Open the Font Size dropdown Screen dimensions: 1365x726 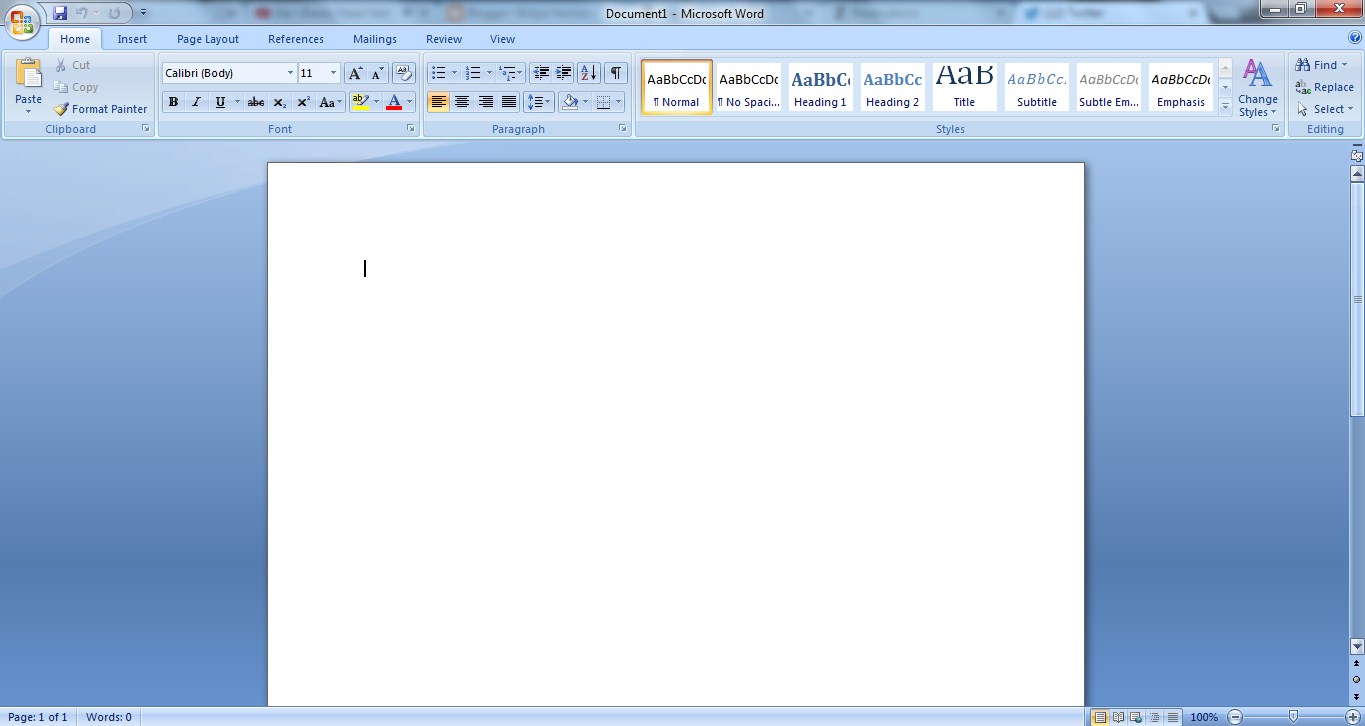(x=334, y=72)
